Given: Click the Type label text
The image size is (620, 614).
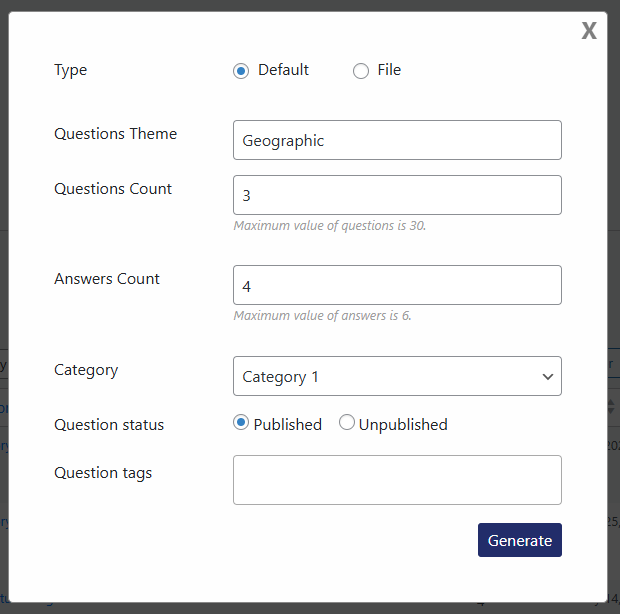Looking at the screenshot, I should 70,70.
